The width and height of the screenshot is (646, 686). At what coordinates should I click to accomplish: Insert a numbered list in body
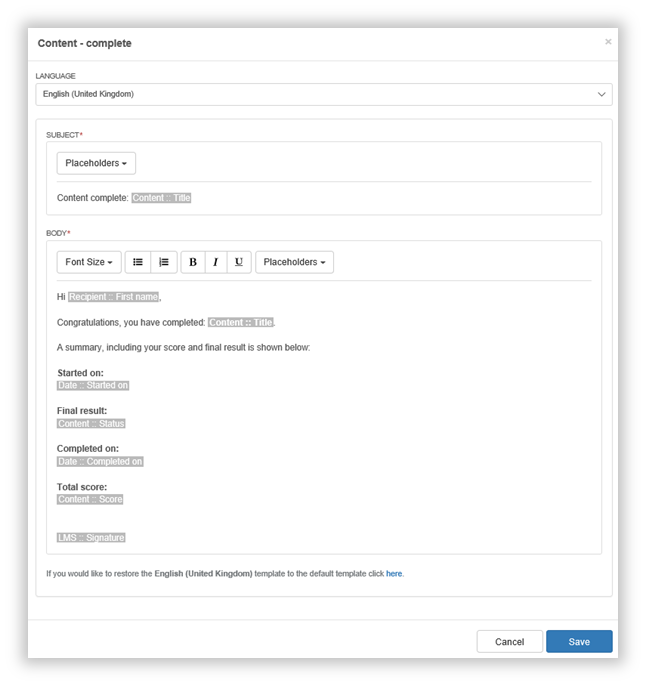pos(164,262)
